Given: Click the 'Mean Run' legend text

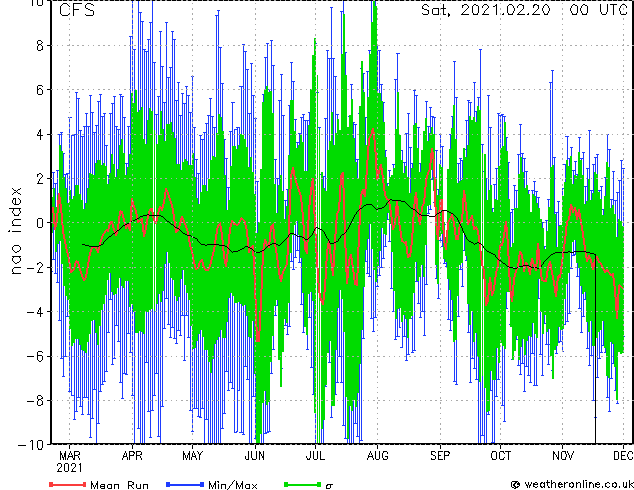Looking at the screenshot, I should click(x=119, y=485).
